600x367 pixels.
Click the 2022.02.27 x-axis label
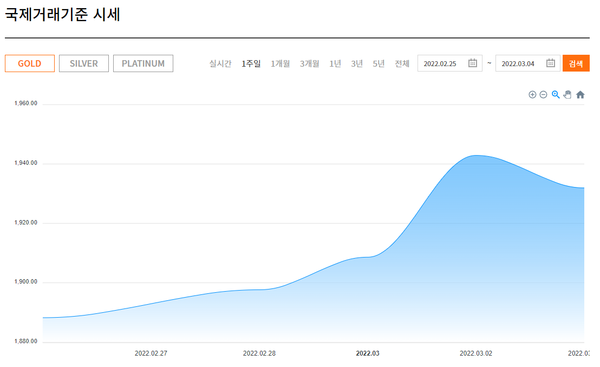click(x=151, y=353)
